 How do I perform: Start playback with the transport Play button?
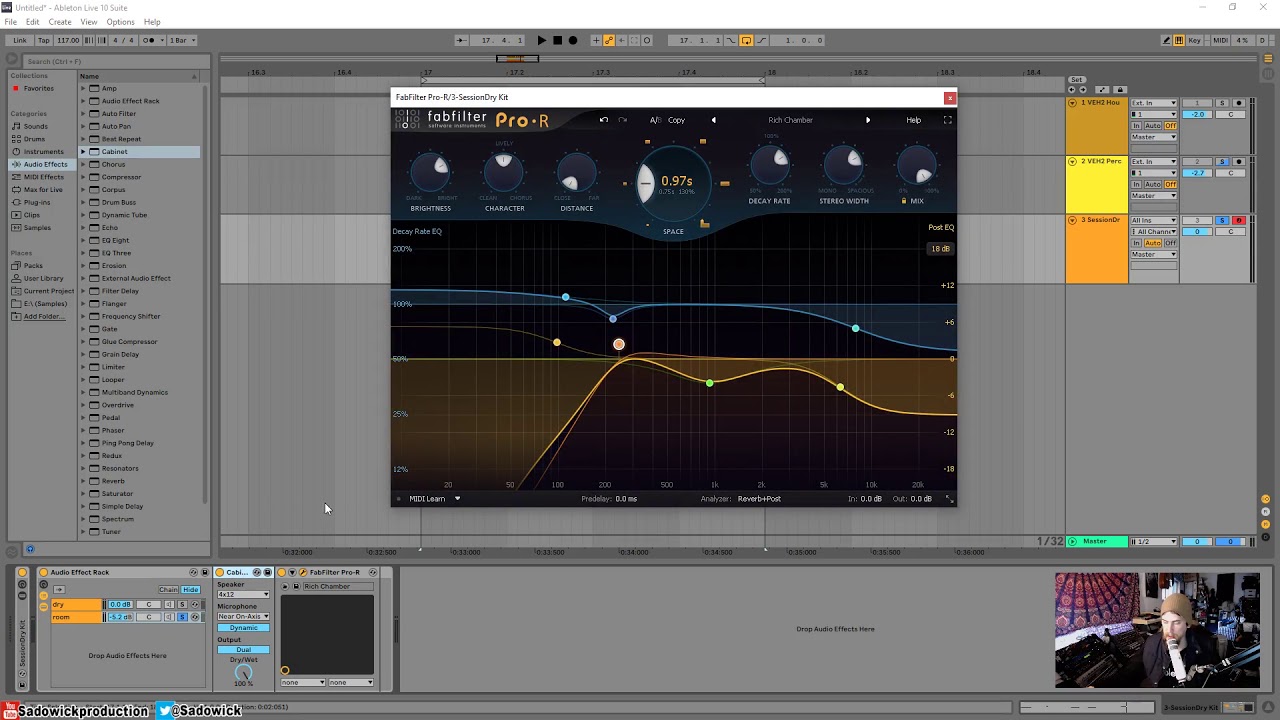[541, 40]
